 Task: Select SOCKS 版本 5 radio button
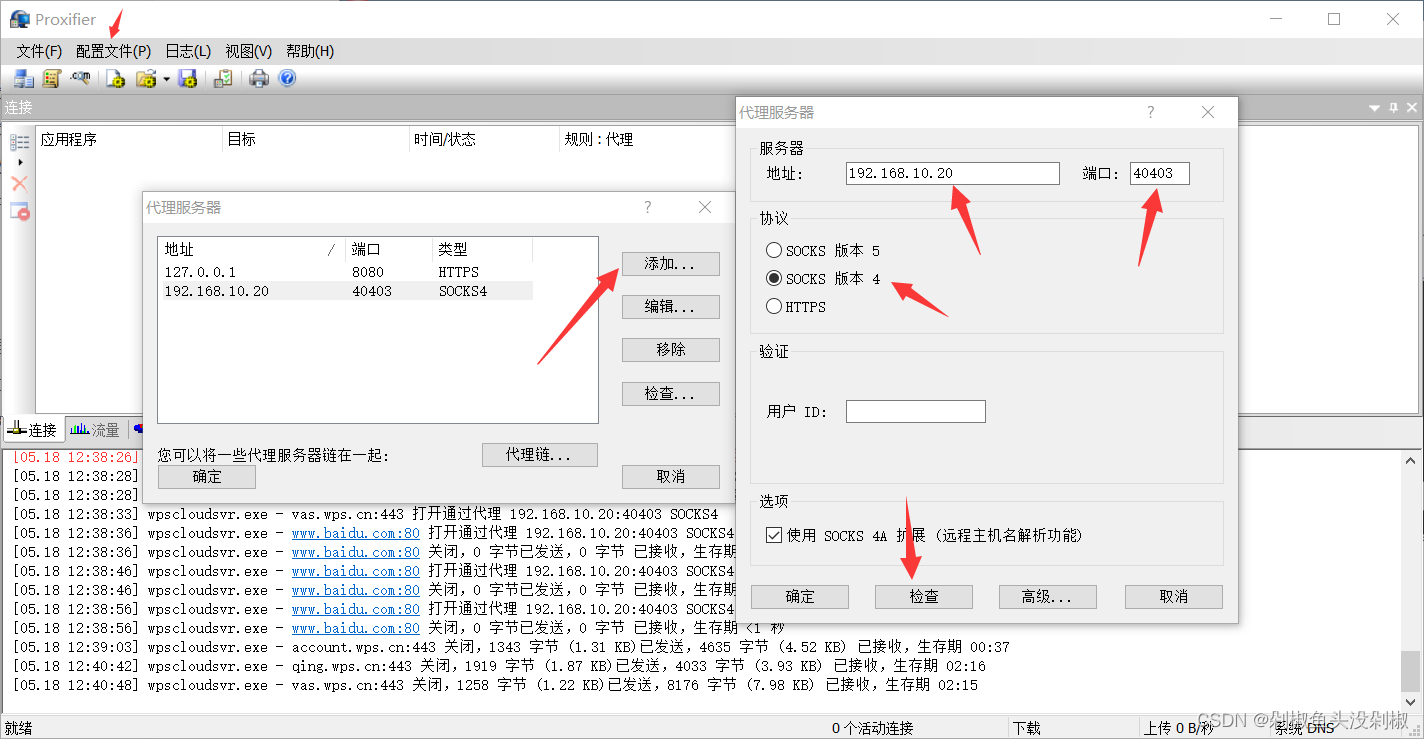[774, 251]
